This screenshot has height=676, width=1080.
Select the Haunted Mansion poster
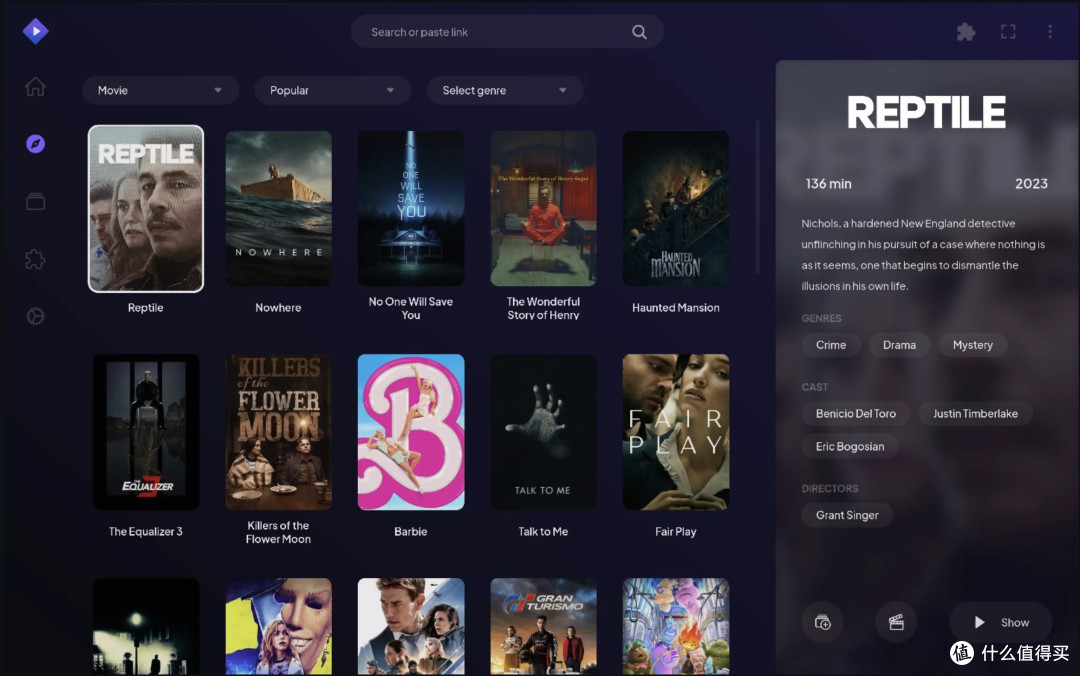click(x=676, y=209)
